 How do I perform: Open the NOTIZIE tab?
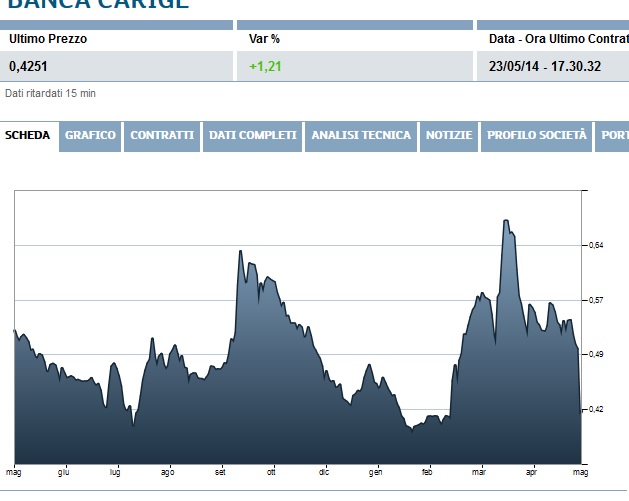click(x=449, y=136)
